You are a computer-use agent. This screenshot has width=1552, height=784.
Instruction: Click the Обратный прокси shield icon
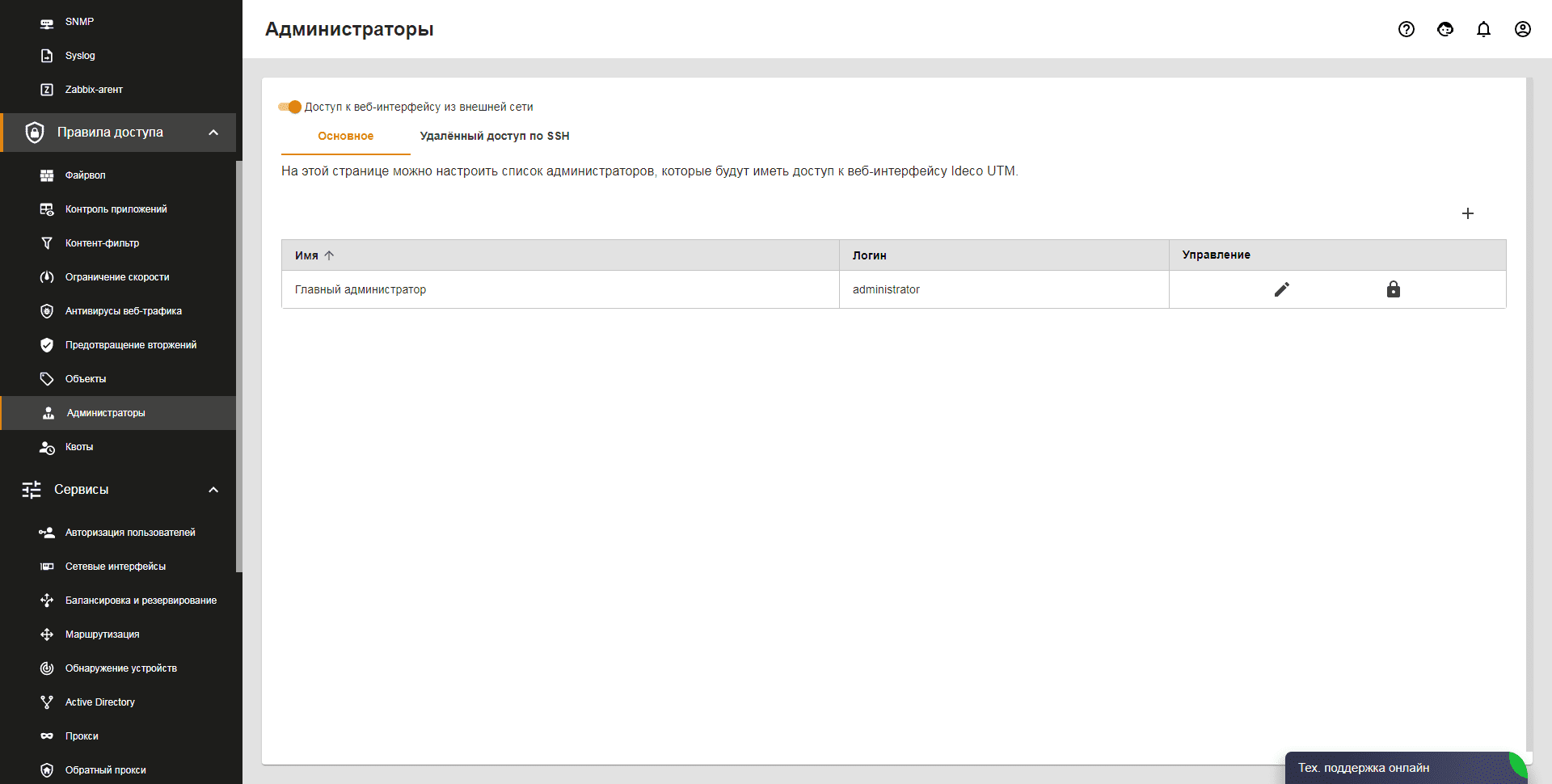(x=47, y=770)
